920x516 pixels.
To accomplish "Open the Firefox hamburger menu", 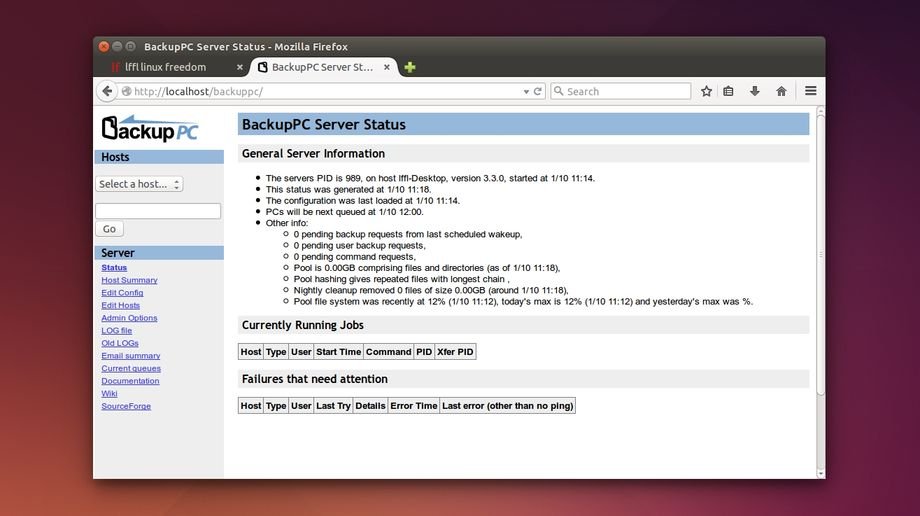I will [x=810, y=91].
